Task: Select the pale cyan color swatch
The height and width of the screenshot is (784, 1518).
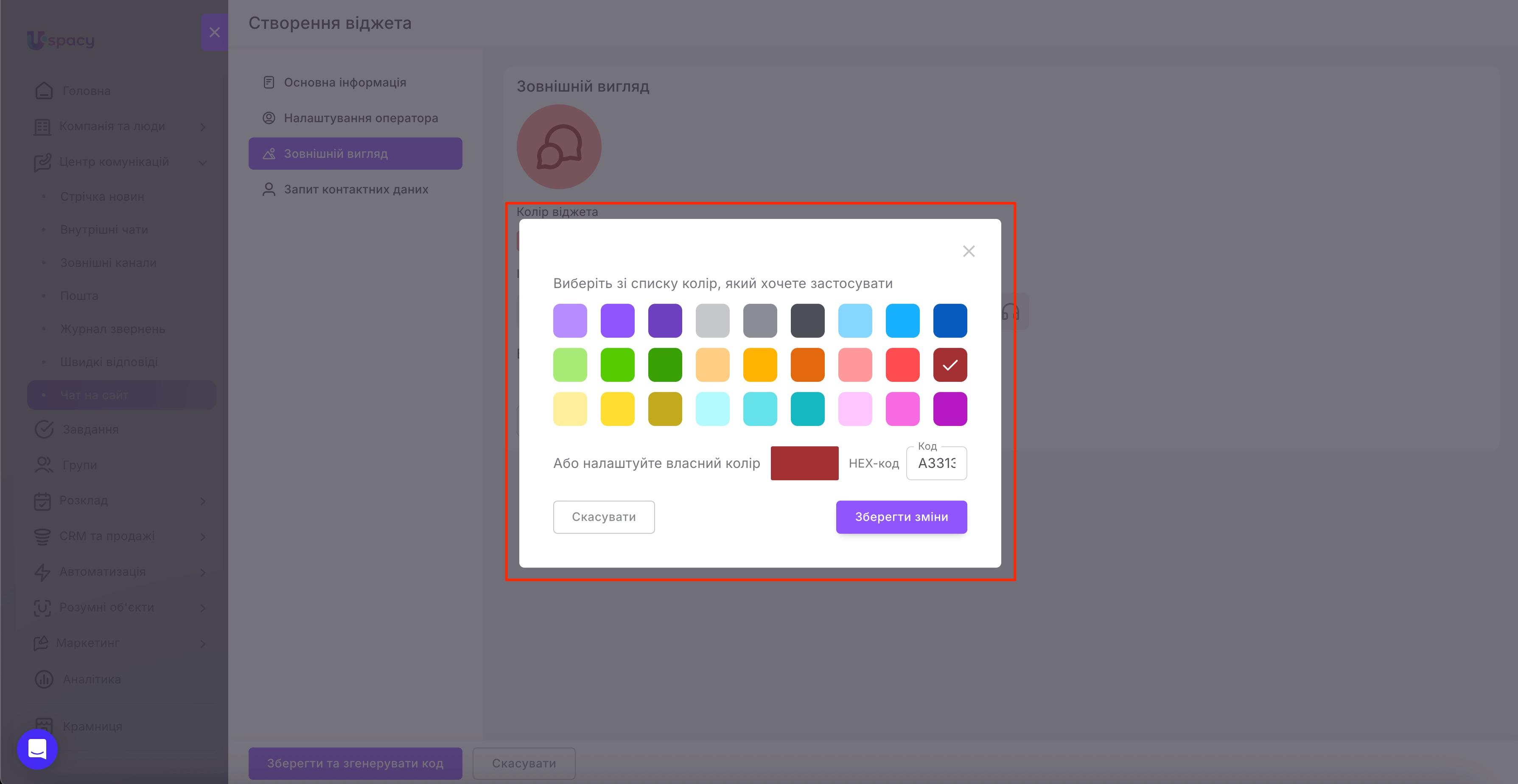Action: (712, 409)
